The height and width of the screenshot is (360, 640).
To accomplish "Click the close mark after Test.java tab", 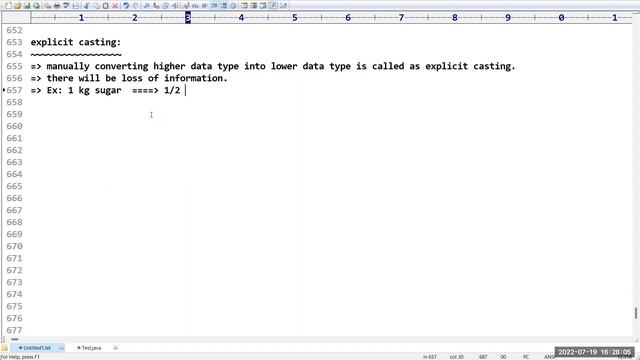I will pyautogui.click(x=116, y=348).
